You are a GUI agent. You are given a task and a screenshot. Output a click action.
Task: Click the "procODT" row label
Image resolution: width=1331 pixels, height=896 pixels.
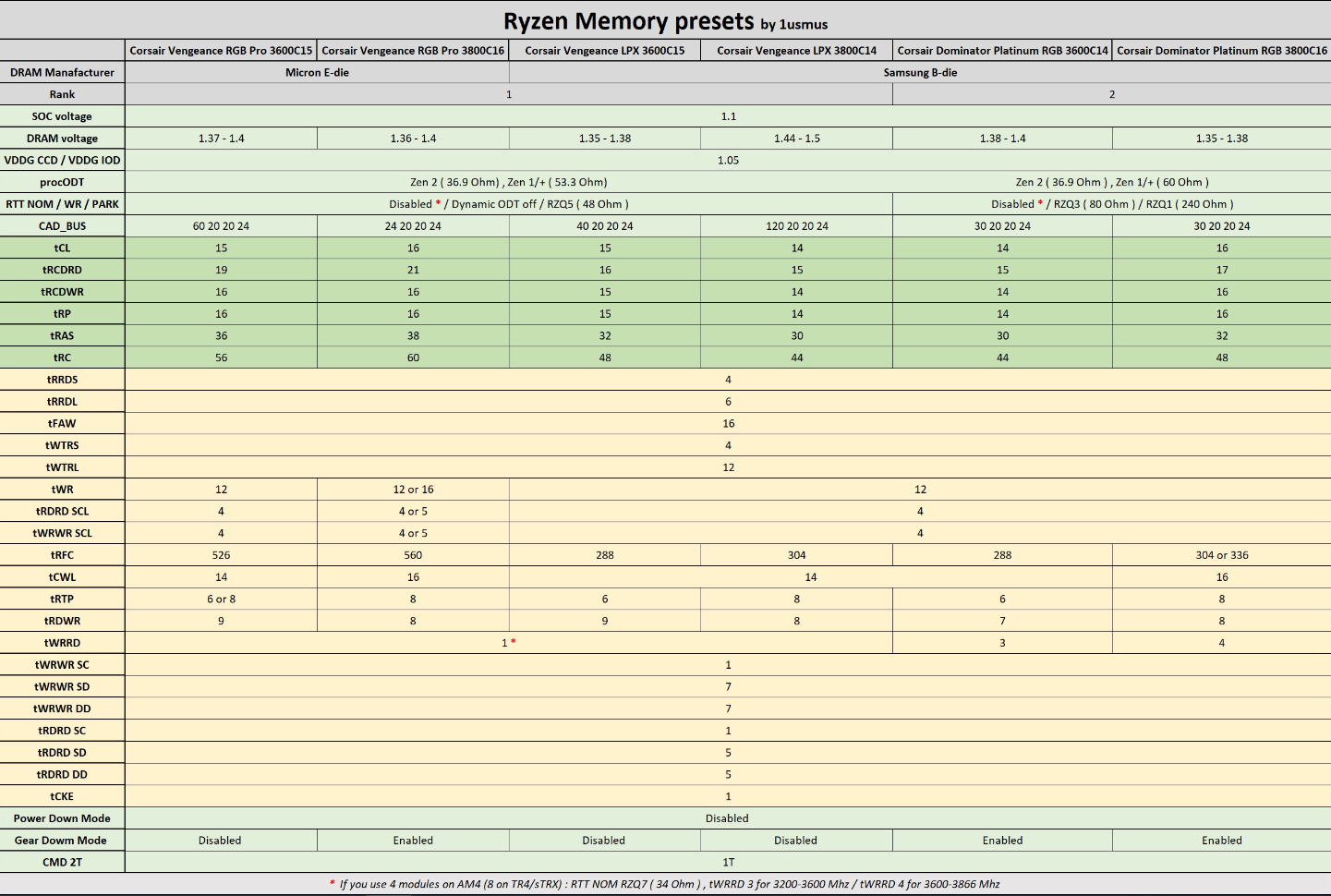pos(62,182)
